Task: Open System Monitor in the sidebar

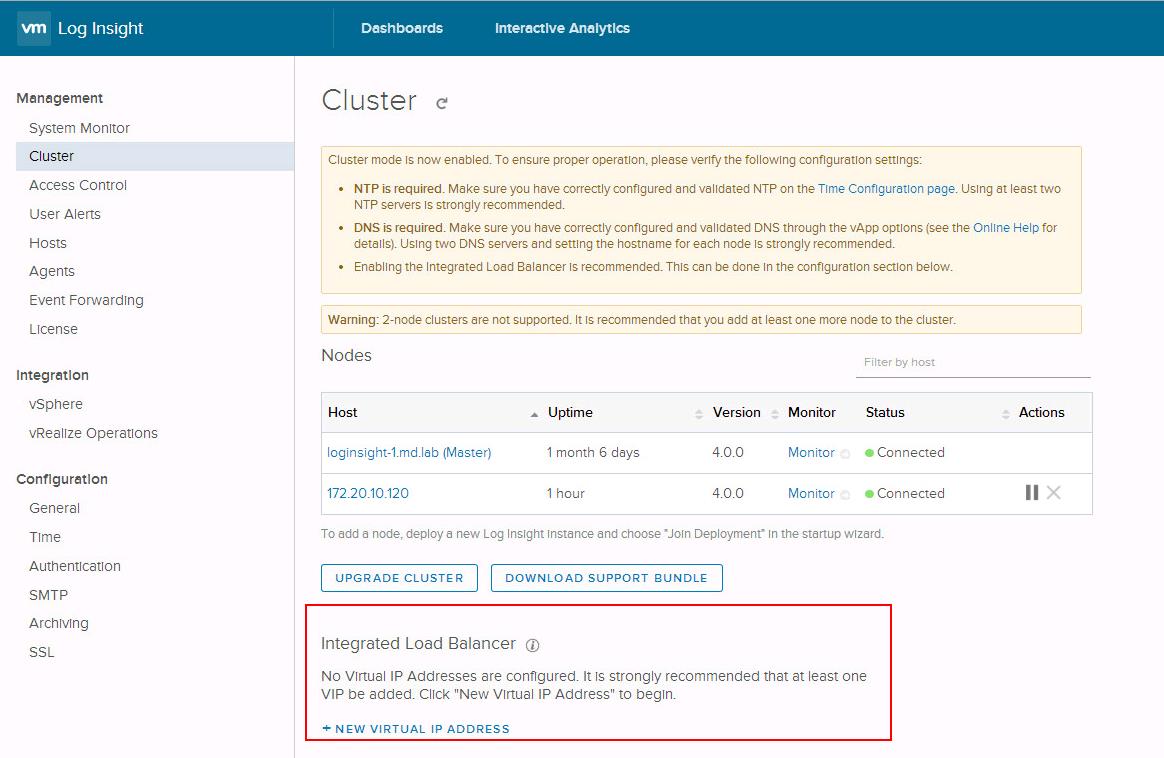Action: click(79, 128)
